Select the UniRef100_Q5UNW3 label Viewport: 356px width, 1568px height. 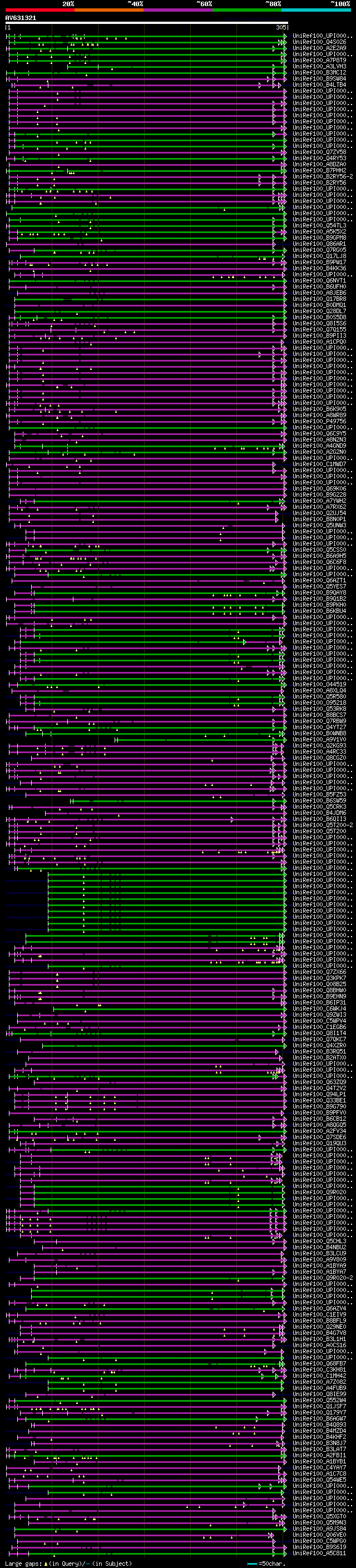click(319, 525)
